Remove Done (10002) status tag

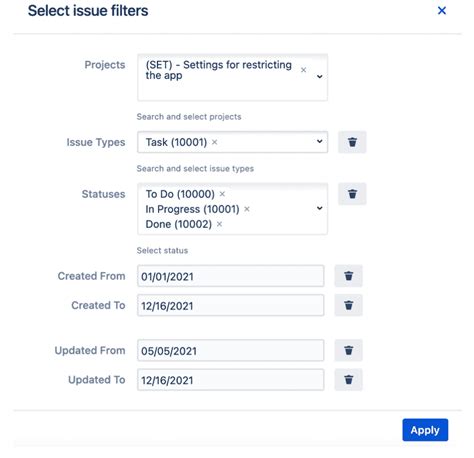point(219,224)
